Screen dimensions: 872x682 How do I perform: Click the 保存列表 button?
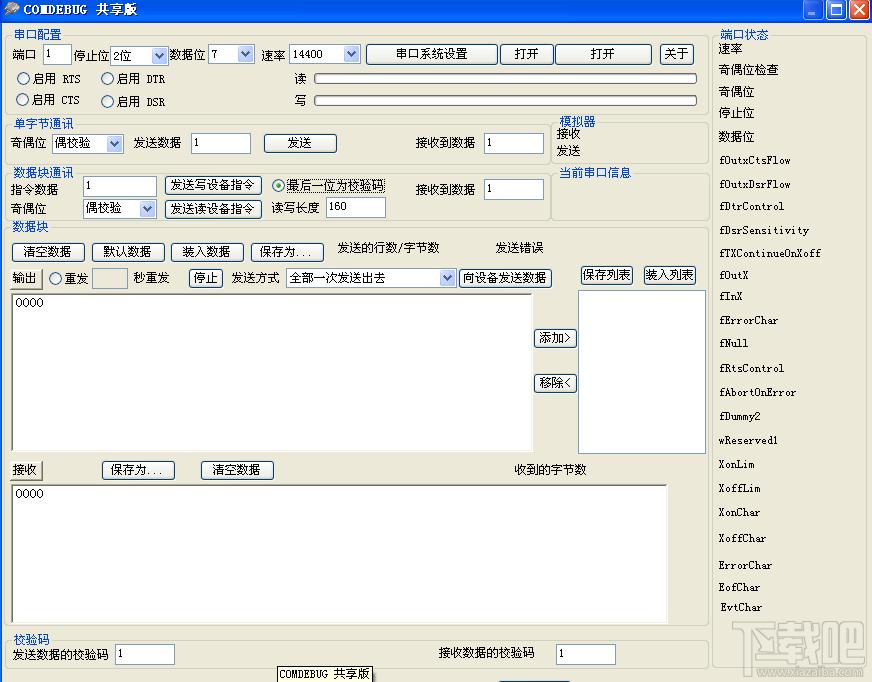(x=606, y=275)
